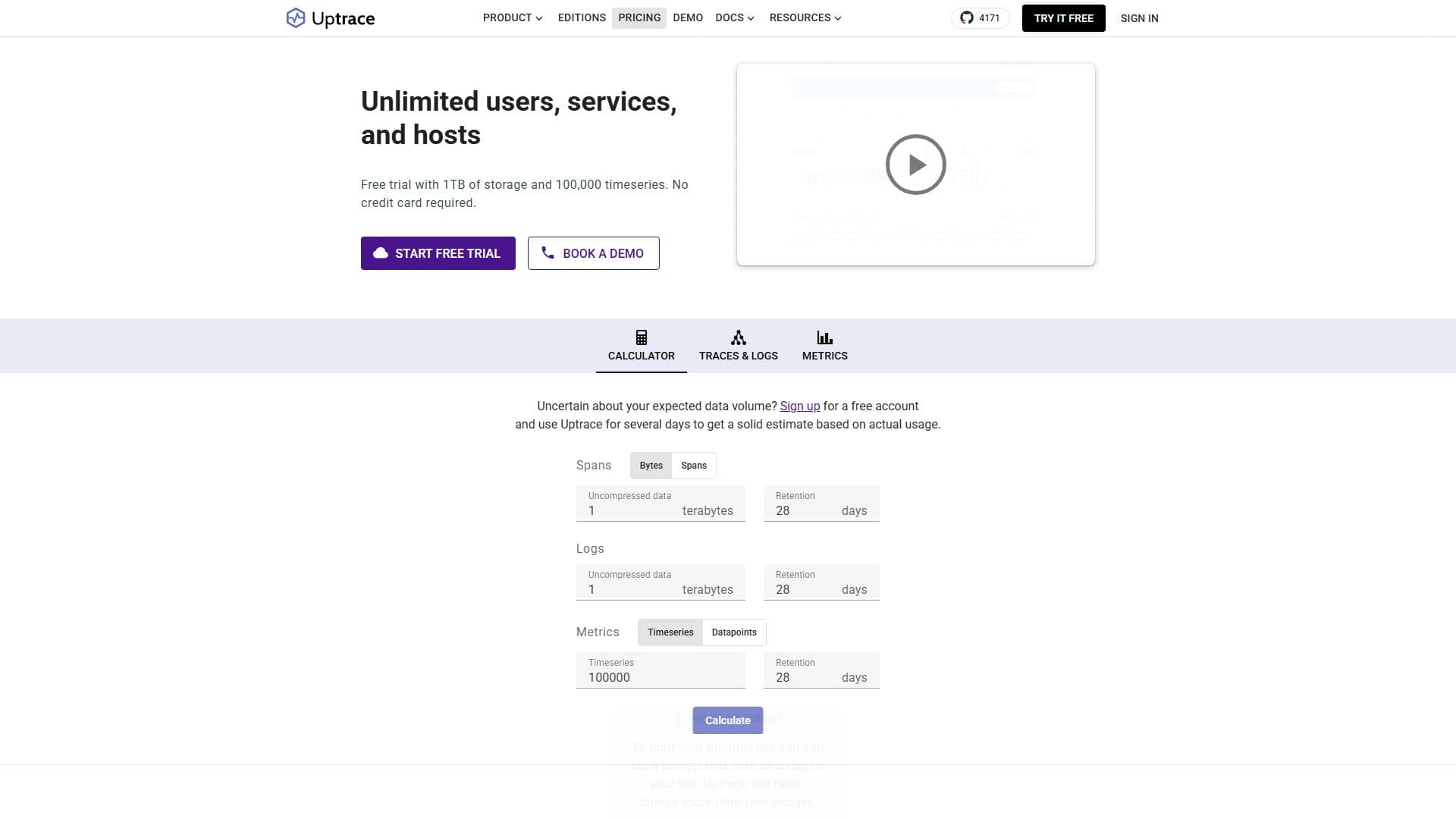Switch to the METRICS tab

pos(825,346)
